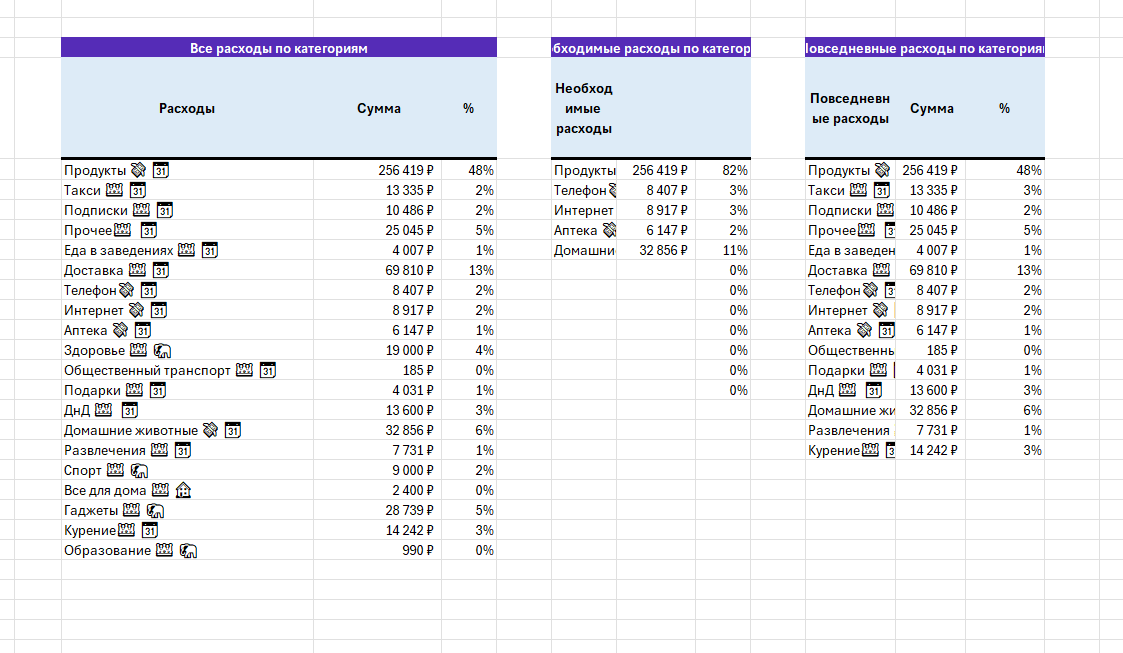Select the 28 739 ₽ amount cell
The width and height of the screenshot is (1123, 653).
[377, 511]
